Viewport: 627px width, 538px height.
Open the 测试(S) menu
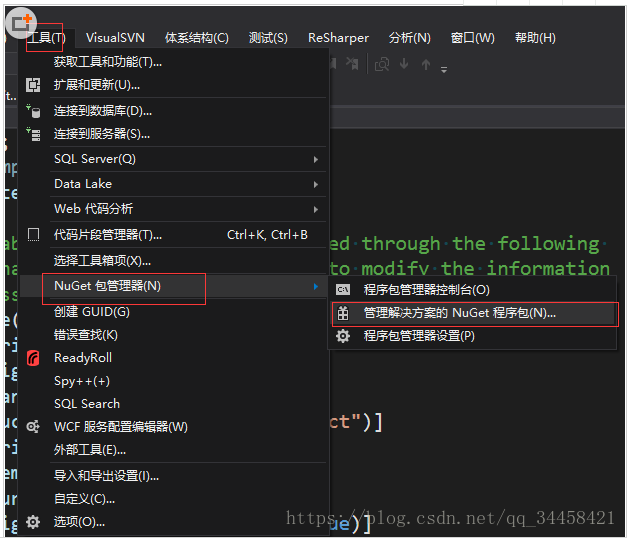click(268, 38)
